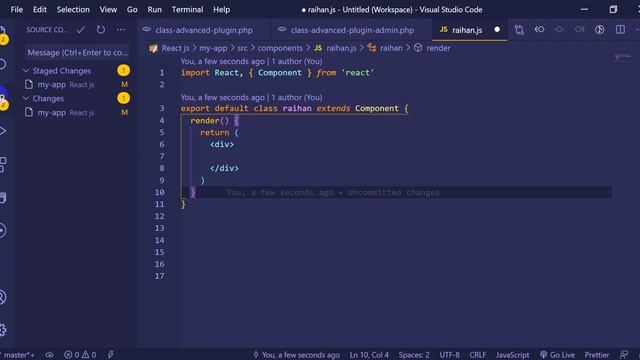This screenshot has width=640, height=360.
Task: Click the commit checkmark in Source Control
Action: click(x=81, y=29)
